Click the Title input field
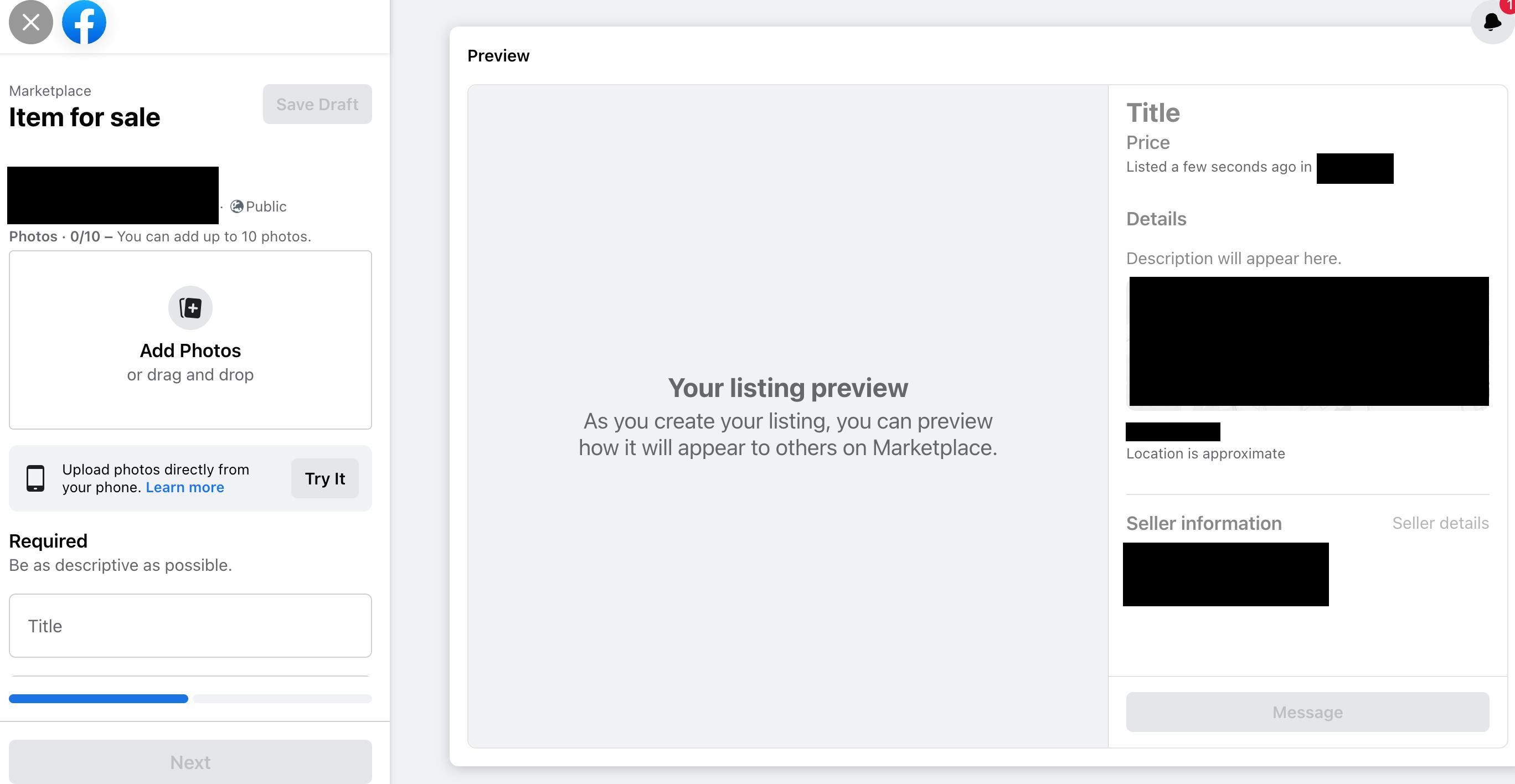 pyautogui.click(x=190, y=625)
